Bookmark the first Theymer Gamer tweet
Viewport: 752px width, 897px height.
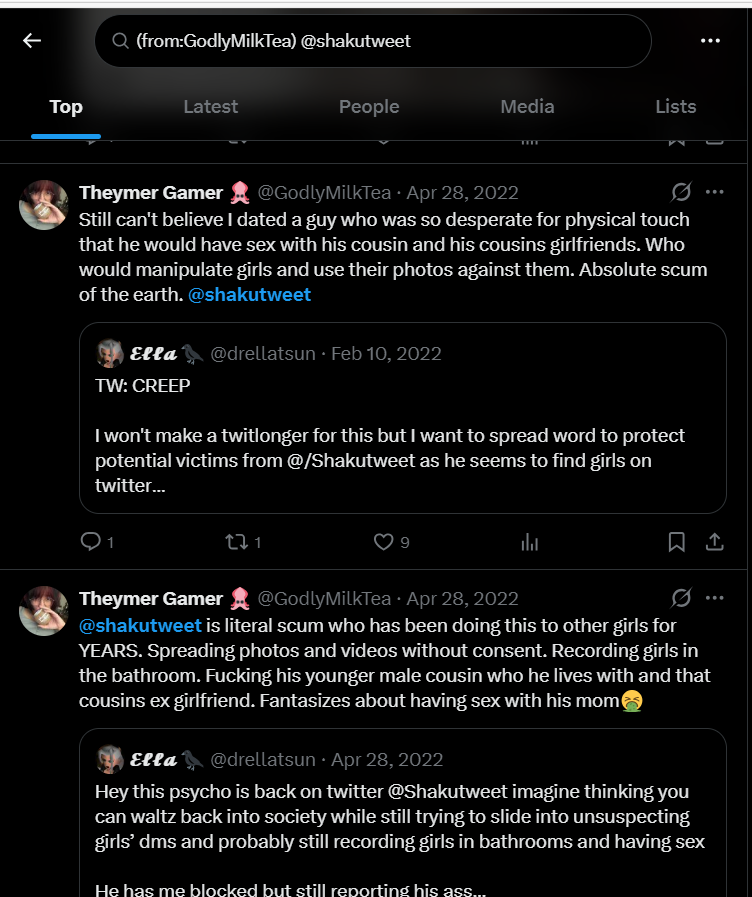[677, 542]
